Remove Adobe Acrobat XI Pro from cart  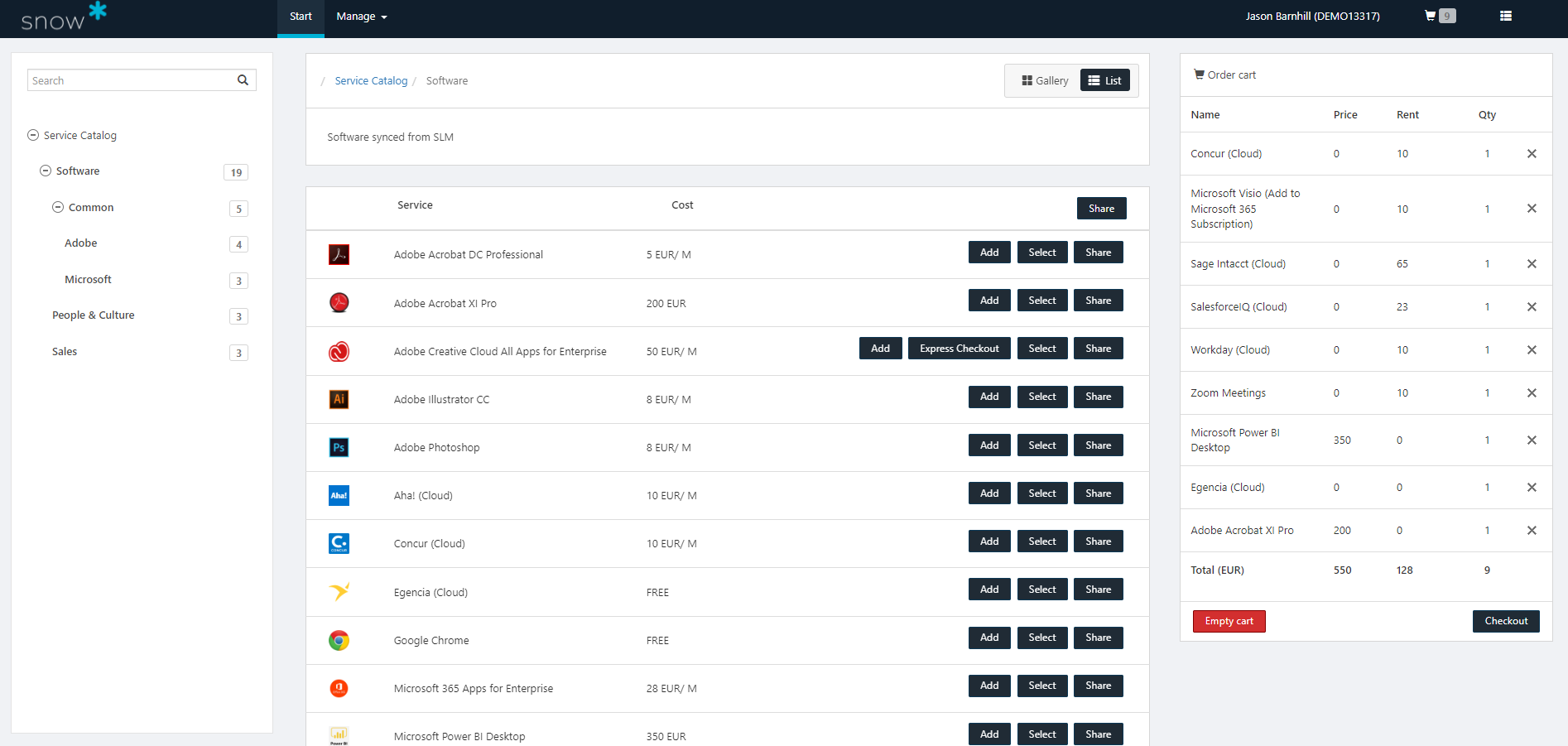pyautogui.click(x=1532, y=530)
